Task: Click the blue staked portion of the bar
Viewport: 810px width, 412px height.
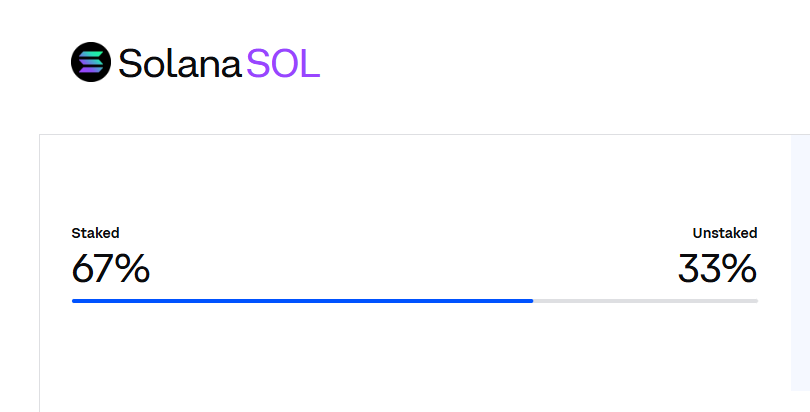Action: tap(300, 300)
